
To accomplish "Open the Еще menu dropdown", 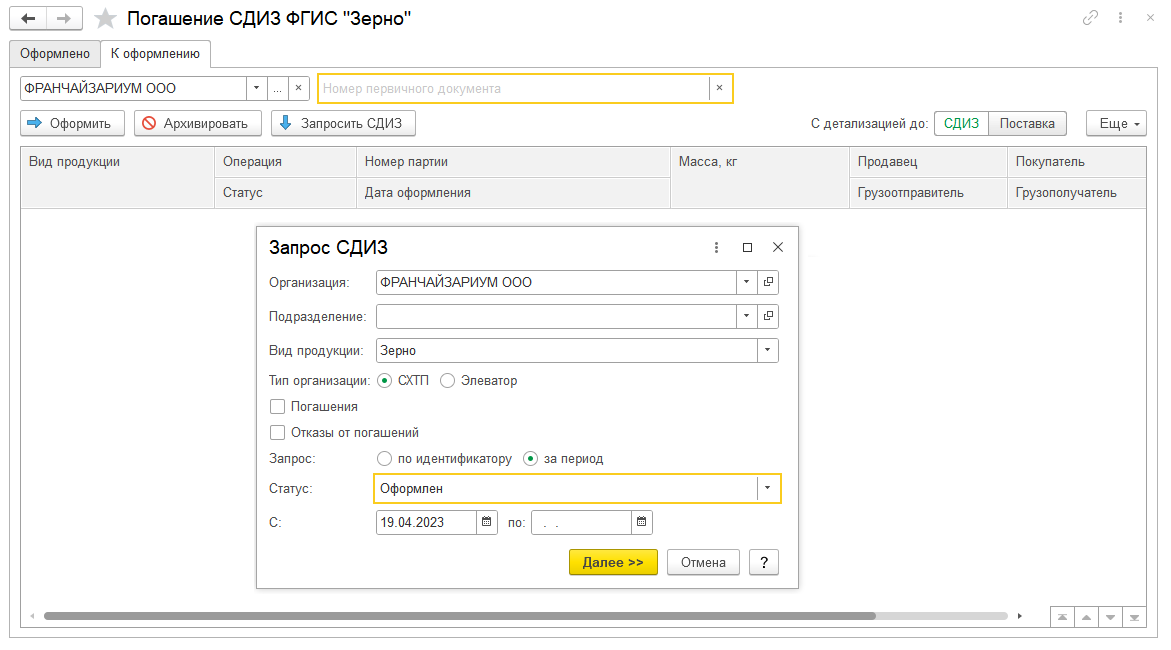I will [x=1113, y=124].
